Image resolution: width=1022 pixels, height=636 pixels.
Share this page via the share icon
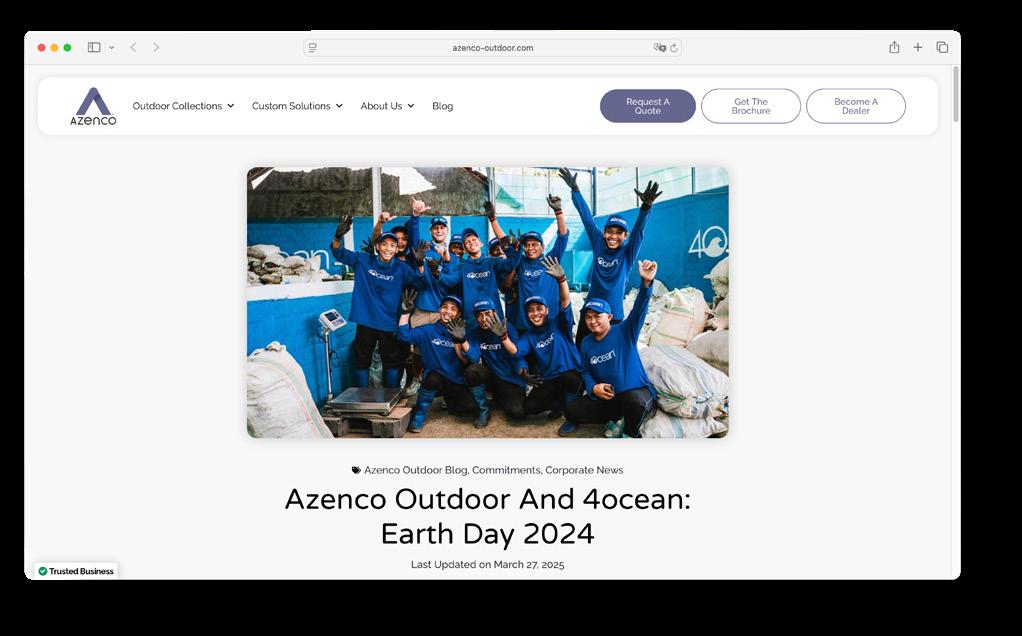pyautogui.click(x=894, y=47)
